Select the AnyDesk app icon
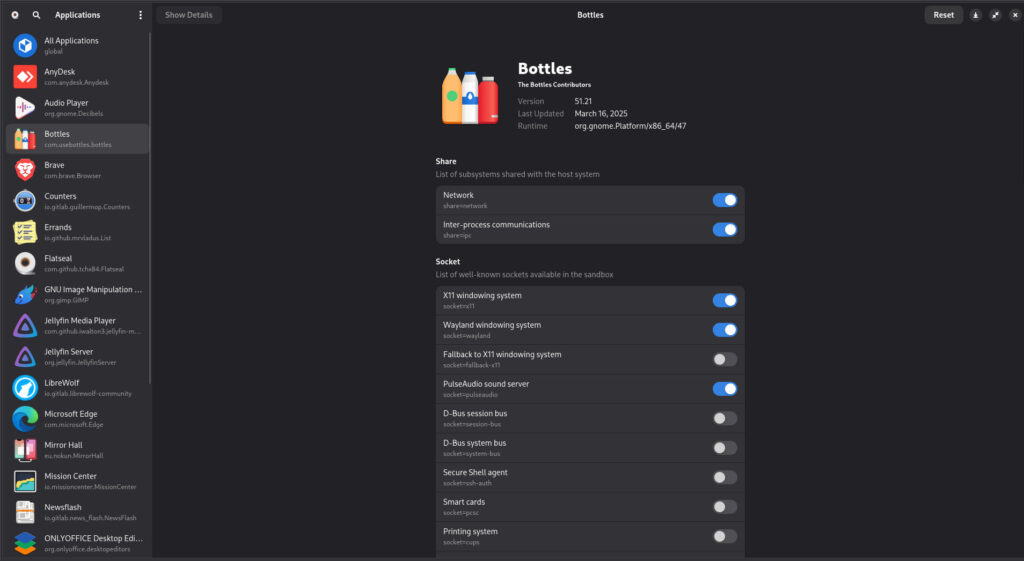Image resolution: width=1024 pixels, height=561 pixels. (25, 77)
